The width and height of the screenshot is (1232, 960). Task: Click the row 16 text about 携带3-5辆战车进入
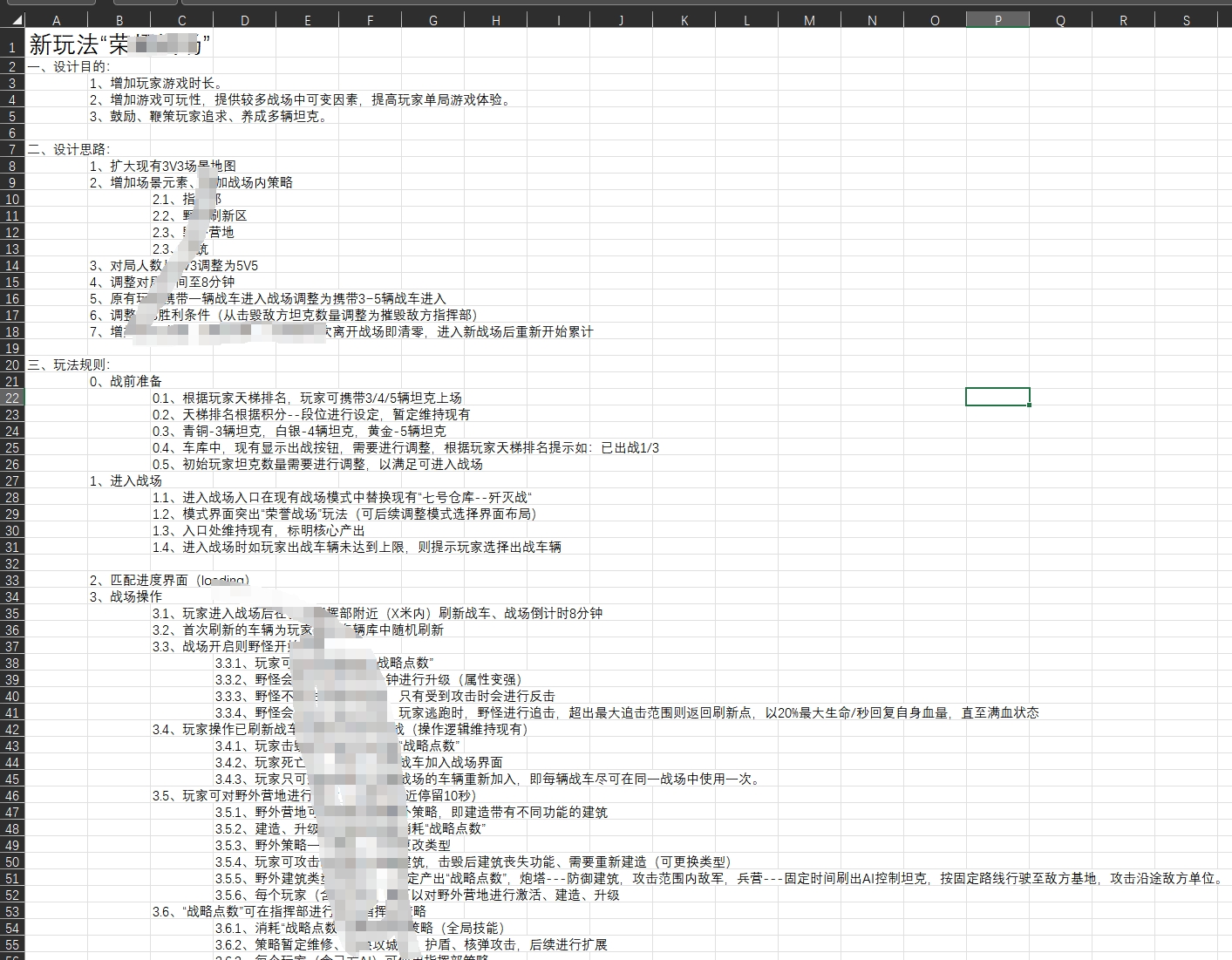(268, 298)
